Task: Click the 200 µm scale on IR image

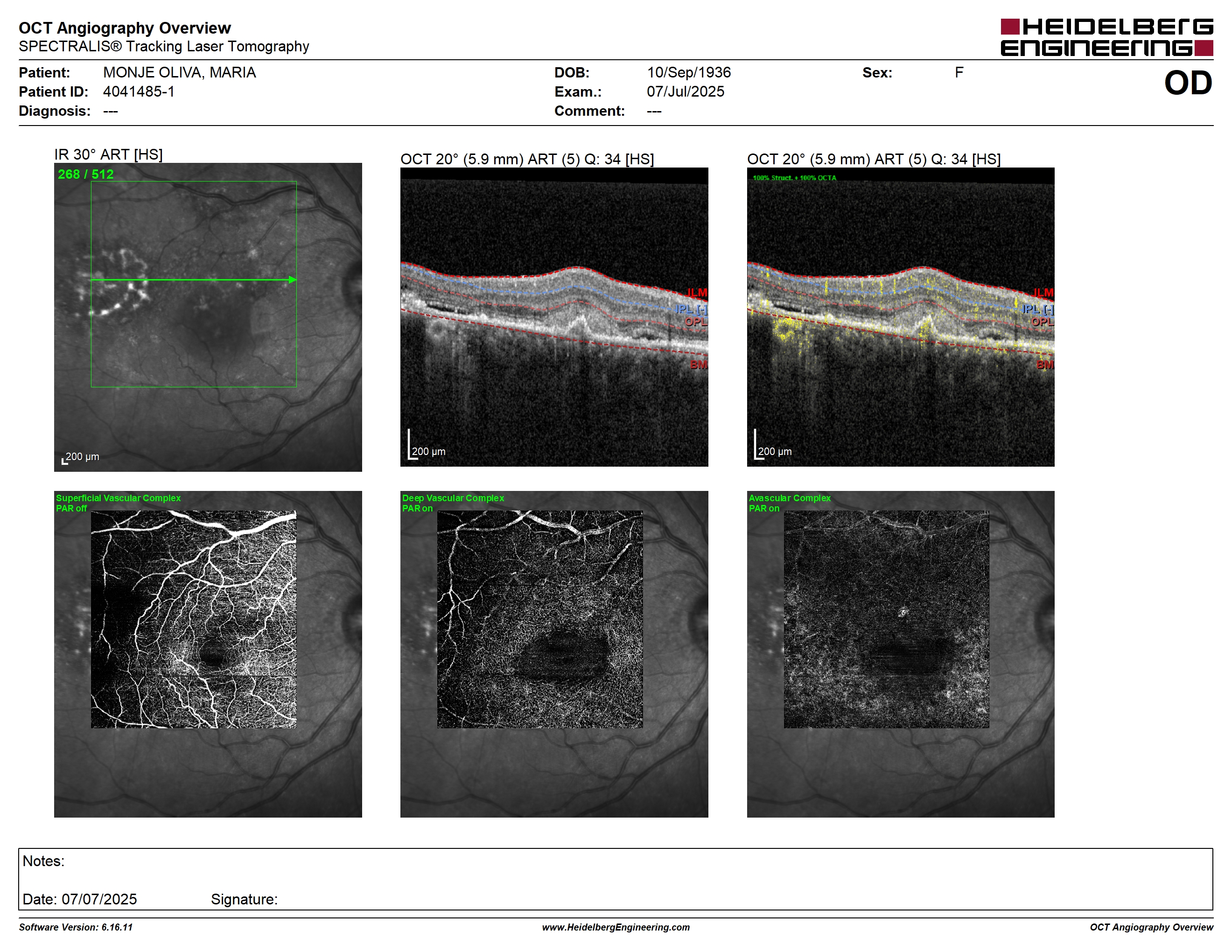Action: pos(80,457)
